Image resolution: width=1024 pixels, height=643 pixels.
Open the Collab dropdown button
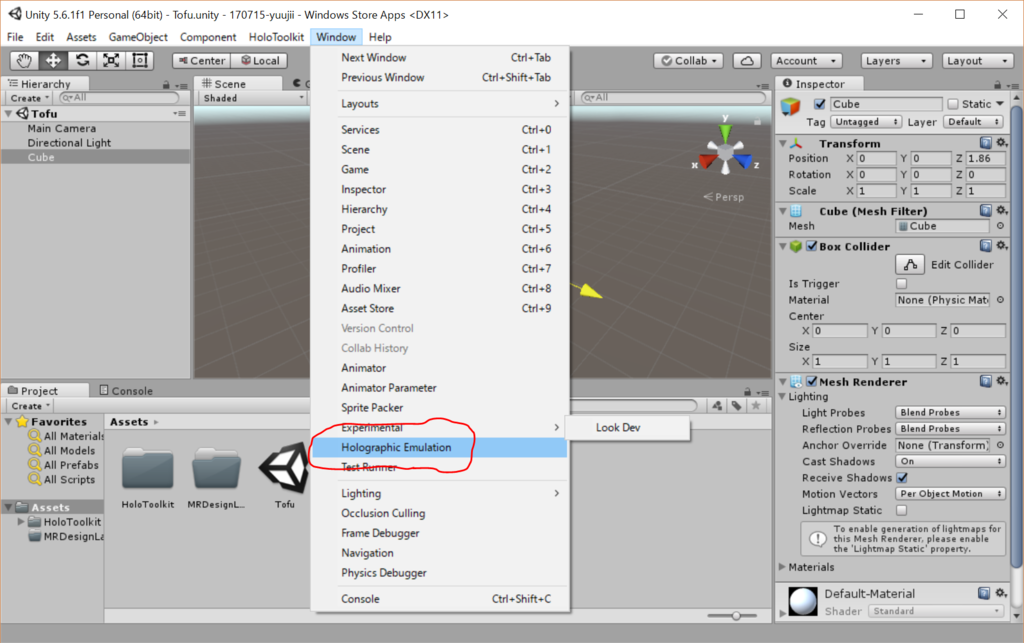click(x=688, y=61)
